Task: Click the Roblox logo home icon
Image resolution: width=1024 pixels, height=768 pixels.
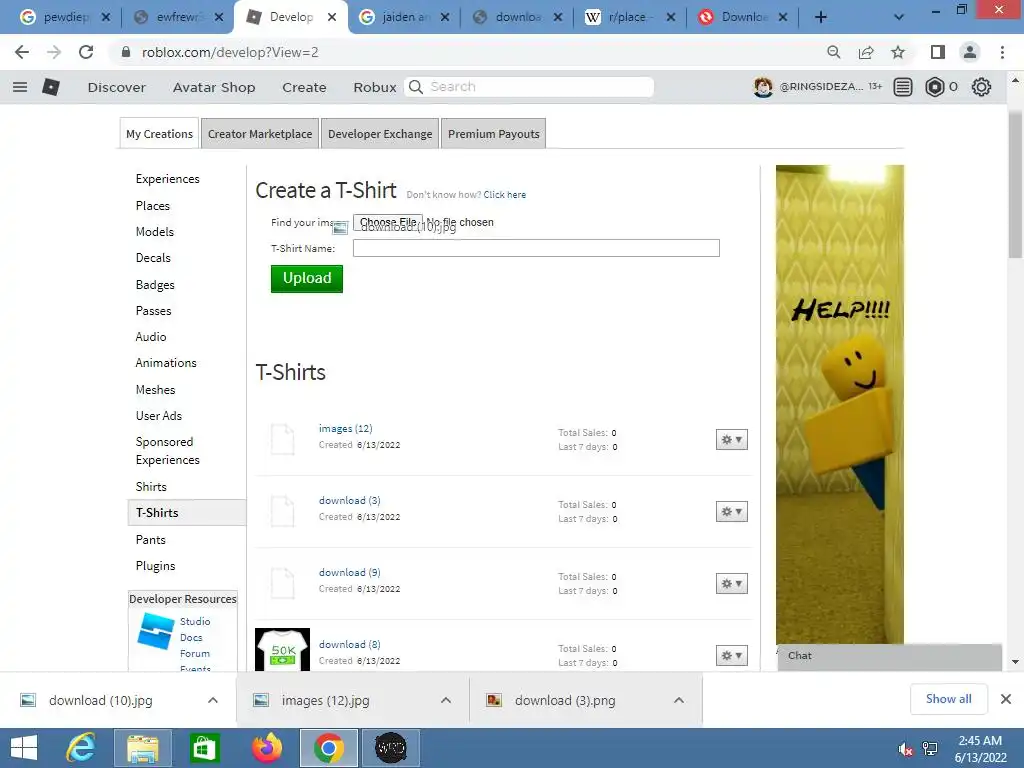Action: [x=51, y=87]
